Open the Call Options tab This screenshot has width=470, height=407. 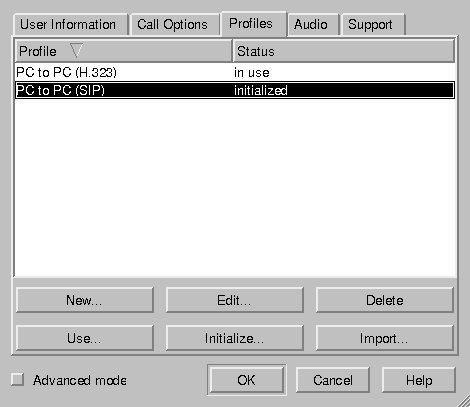point(175,25)
